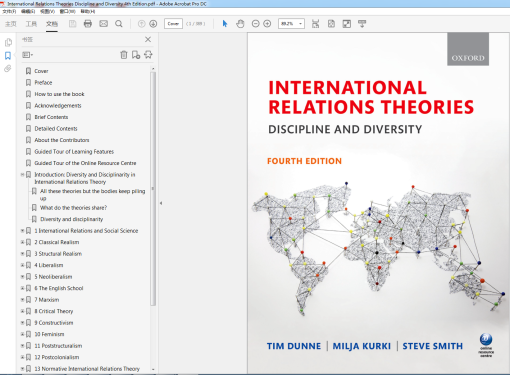Screen dimensions: 510x375
Task: Click the zoom in plus icon
Action: (267, 24)
